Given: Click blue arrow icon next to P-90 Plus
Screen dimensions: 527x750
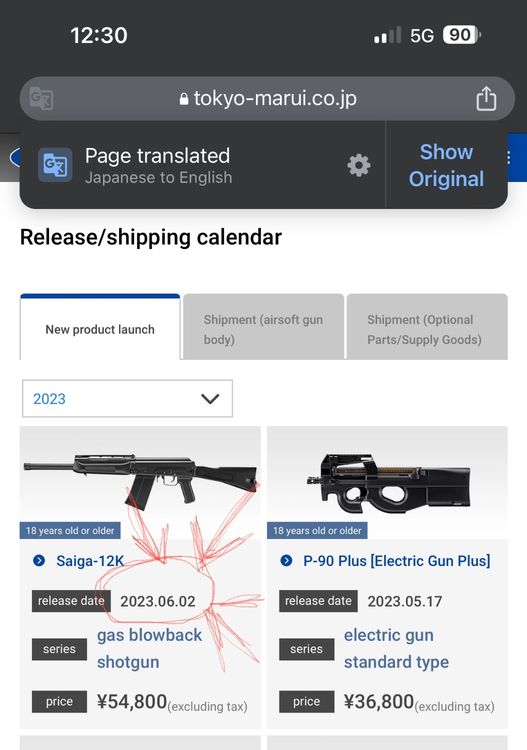Looking at the screenshot, I should pyautogui.click(x=286, y=561).
